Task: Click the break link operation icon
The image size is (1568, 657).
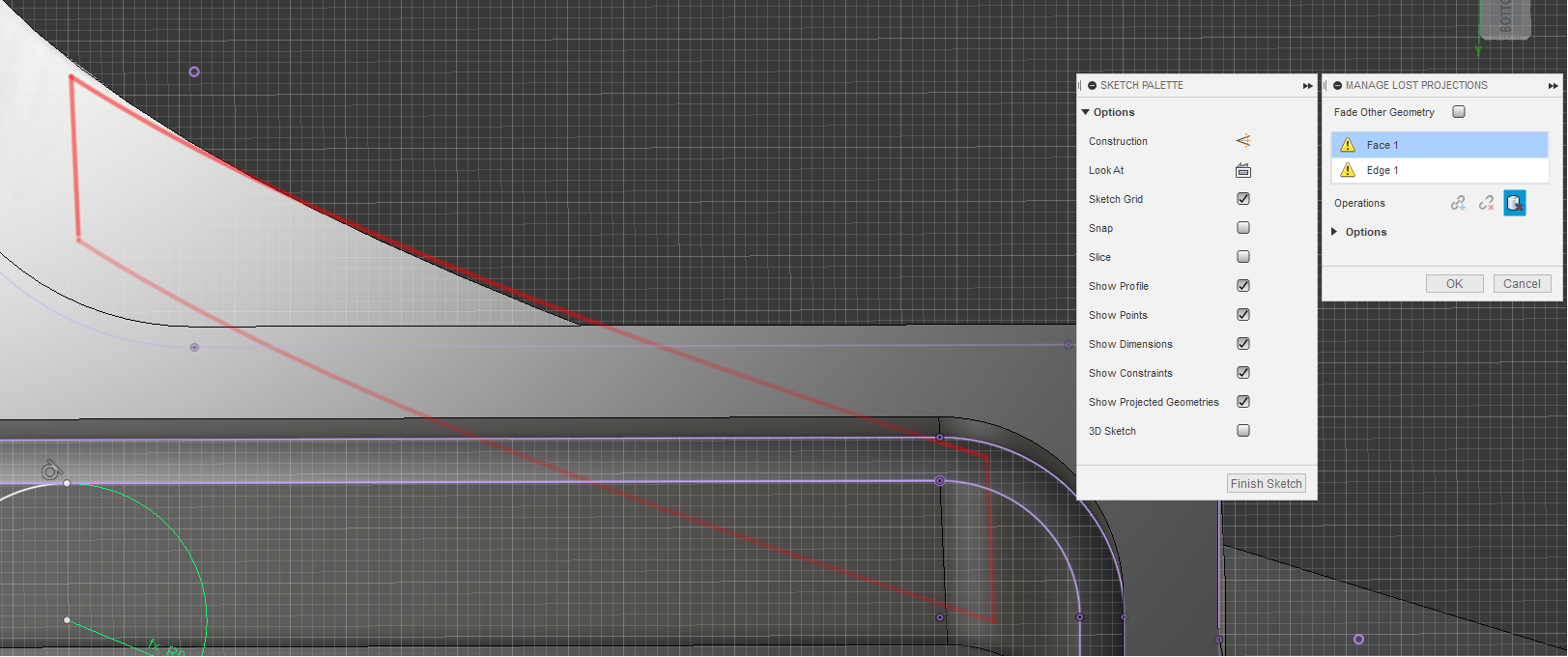Action: coord(1486,203)
